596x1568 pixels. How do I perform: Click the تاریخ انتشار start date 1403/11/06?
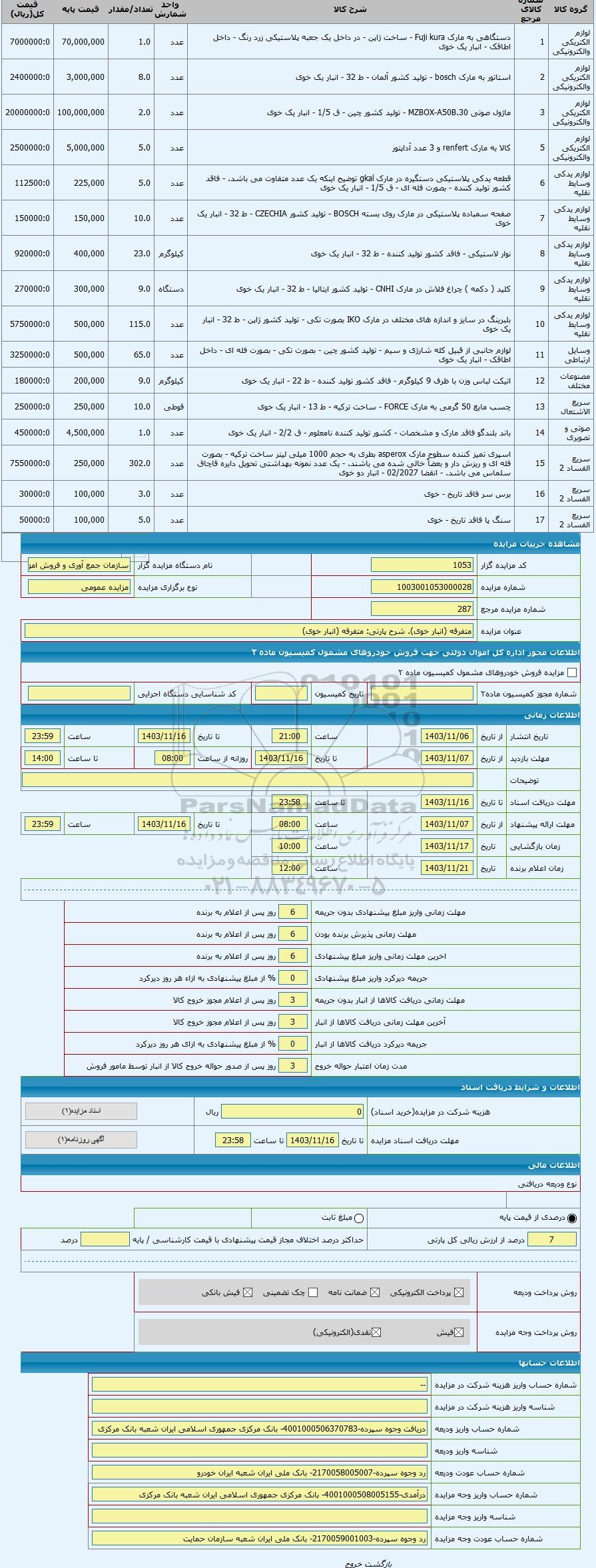click(447, 736)
